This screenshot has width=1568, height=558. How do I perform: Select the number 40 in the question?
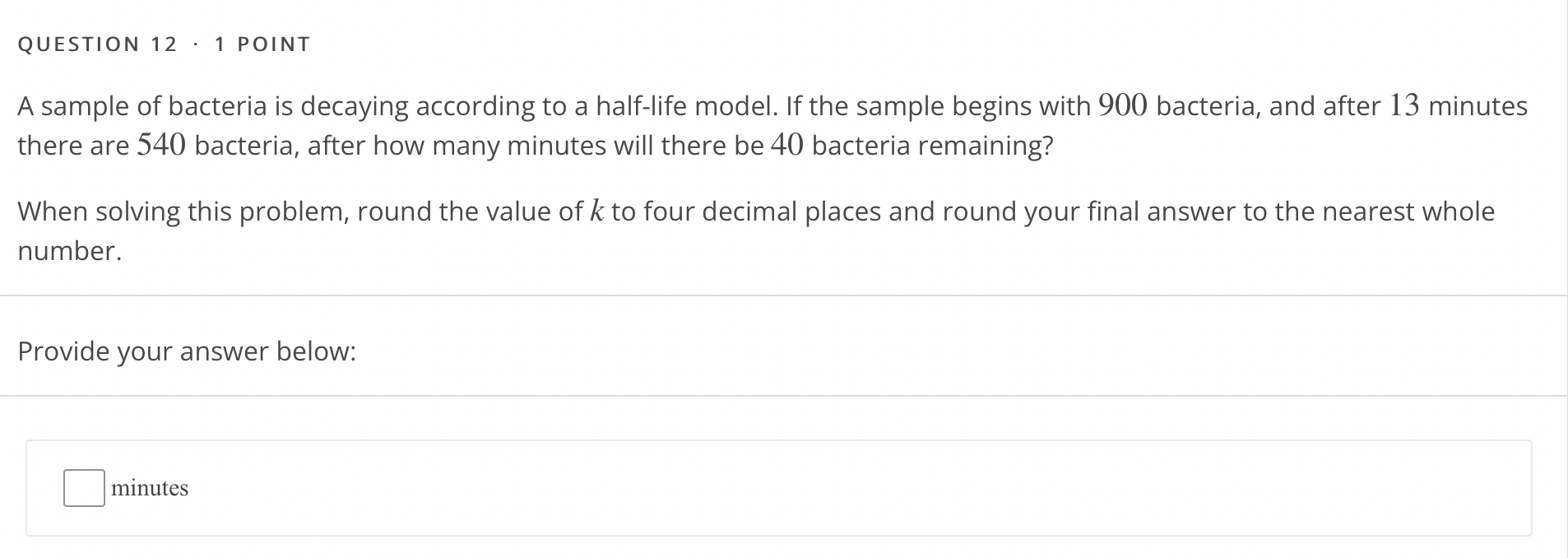(x=787, y=146)
